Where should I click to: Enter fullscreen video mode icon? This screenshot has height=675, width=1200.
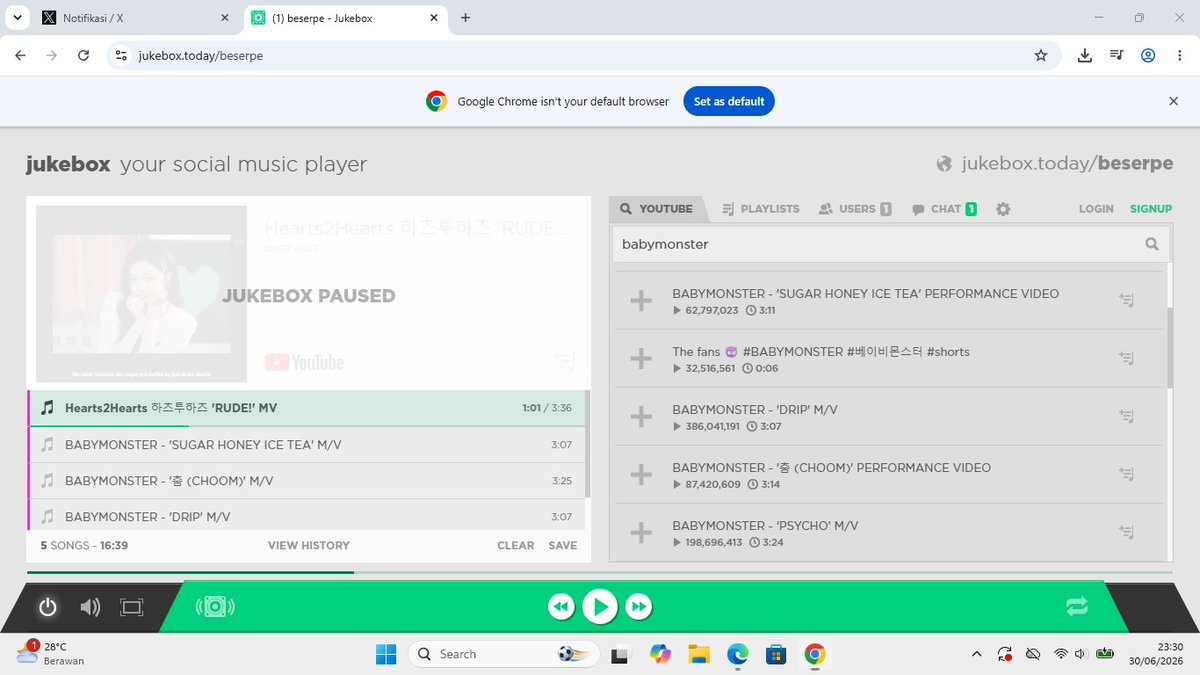click(132, 607)
